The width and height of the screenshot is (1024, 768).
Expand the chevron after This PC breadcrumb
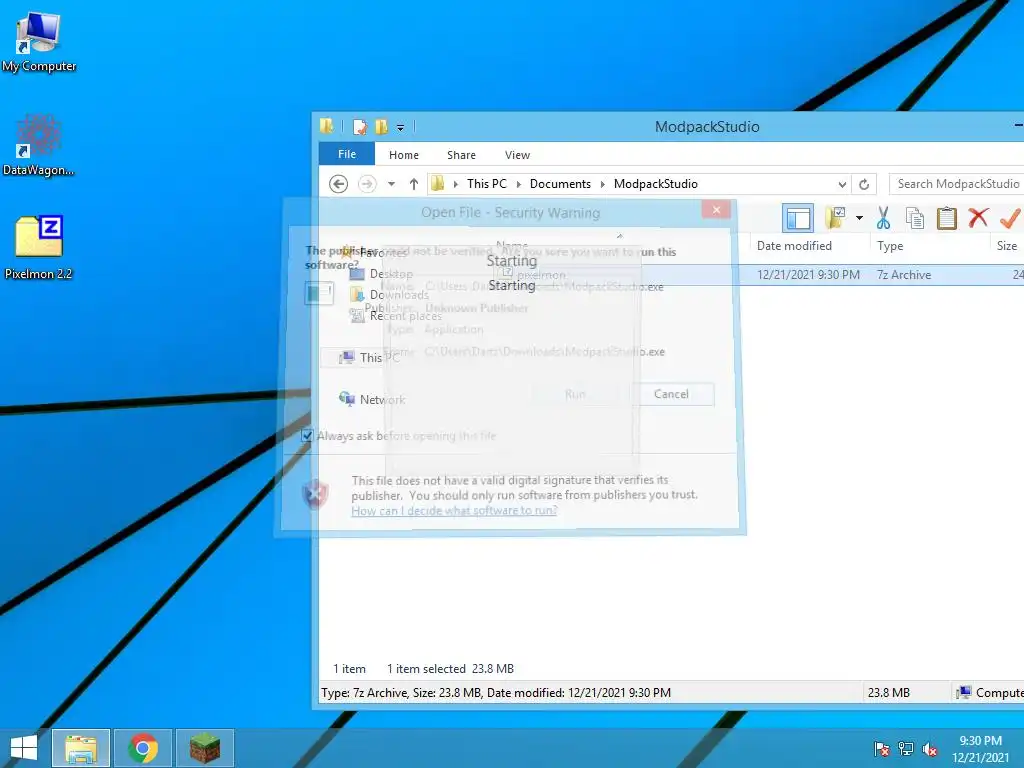[519, 184]
